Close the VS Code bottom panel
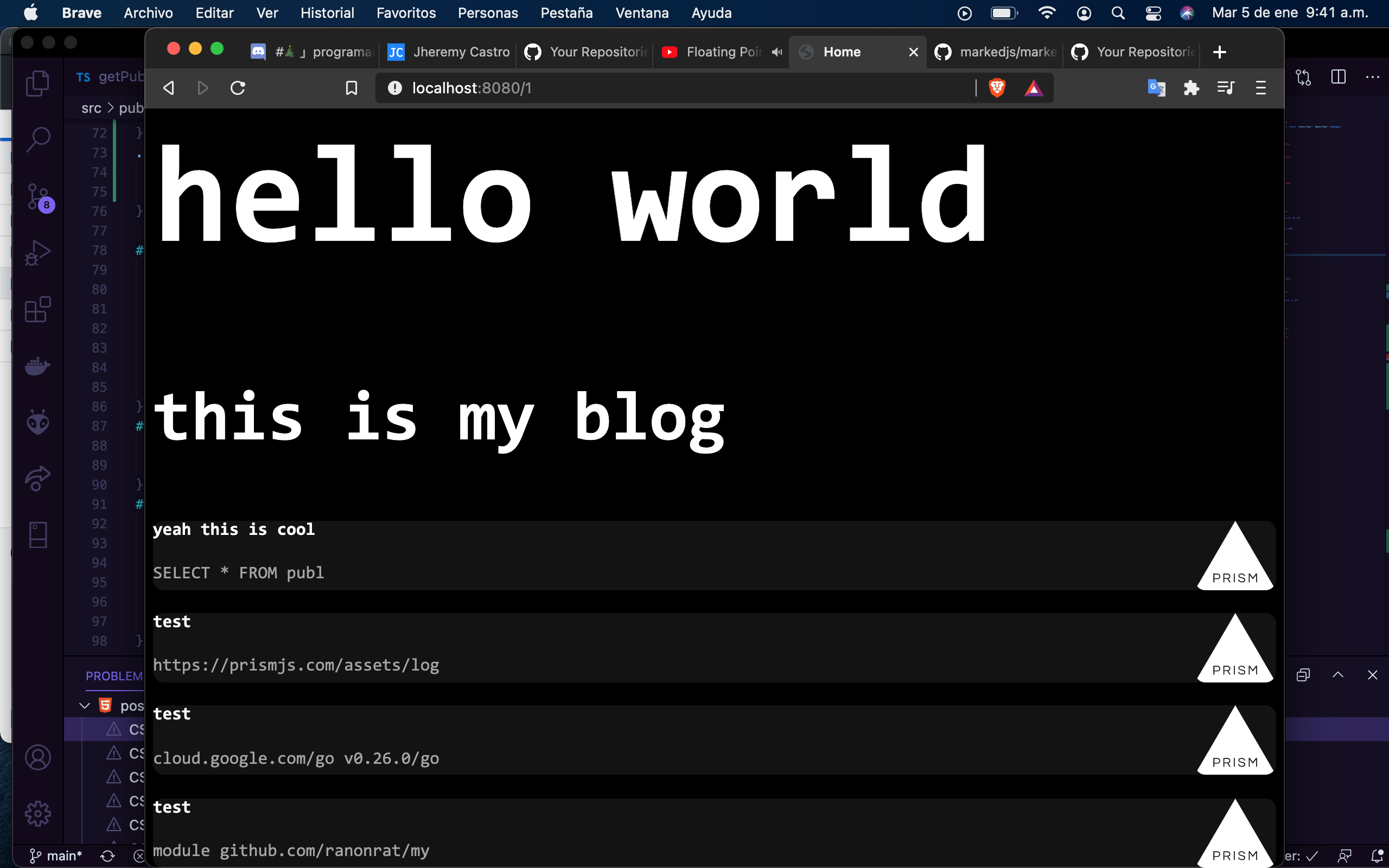The image size is (1389, 868). click(x=1372, y=675)
